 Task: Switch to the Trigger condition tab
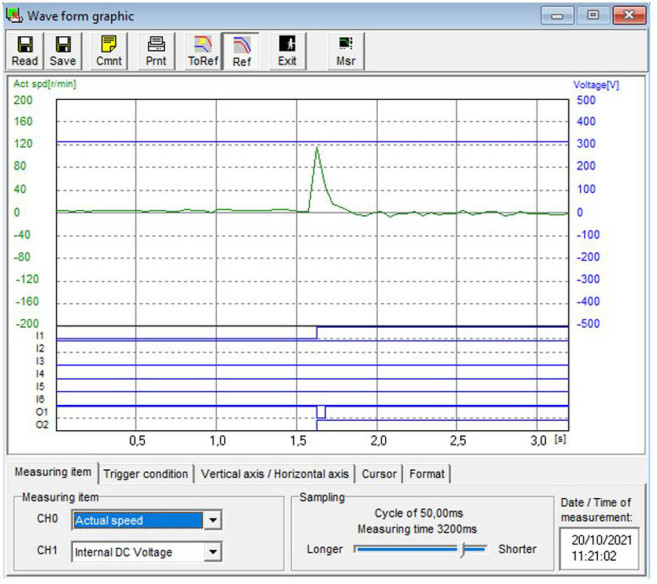(x=146, y=473)
